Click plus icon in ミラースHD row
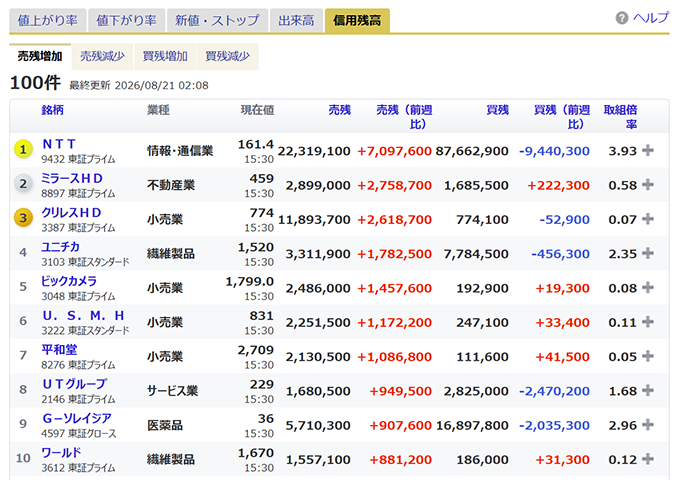This screenshot has width=680, height=485. [648, 185]
